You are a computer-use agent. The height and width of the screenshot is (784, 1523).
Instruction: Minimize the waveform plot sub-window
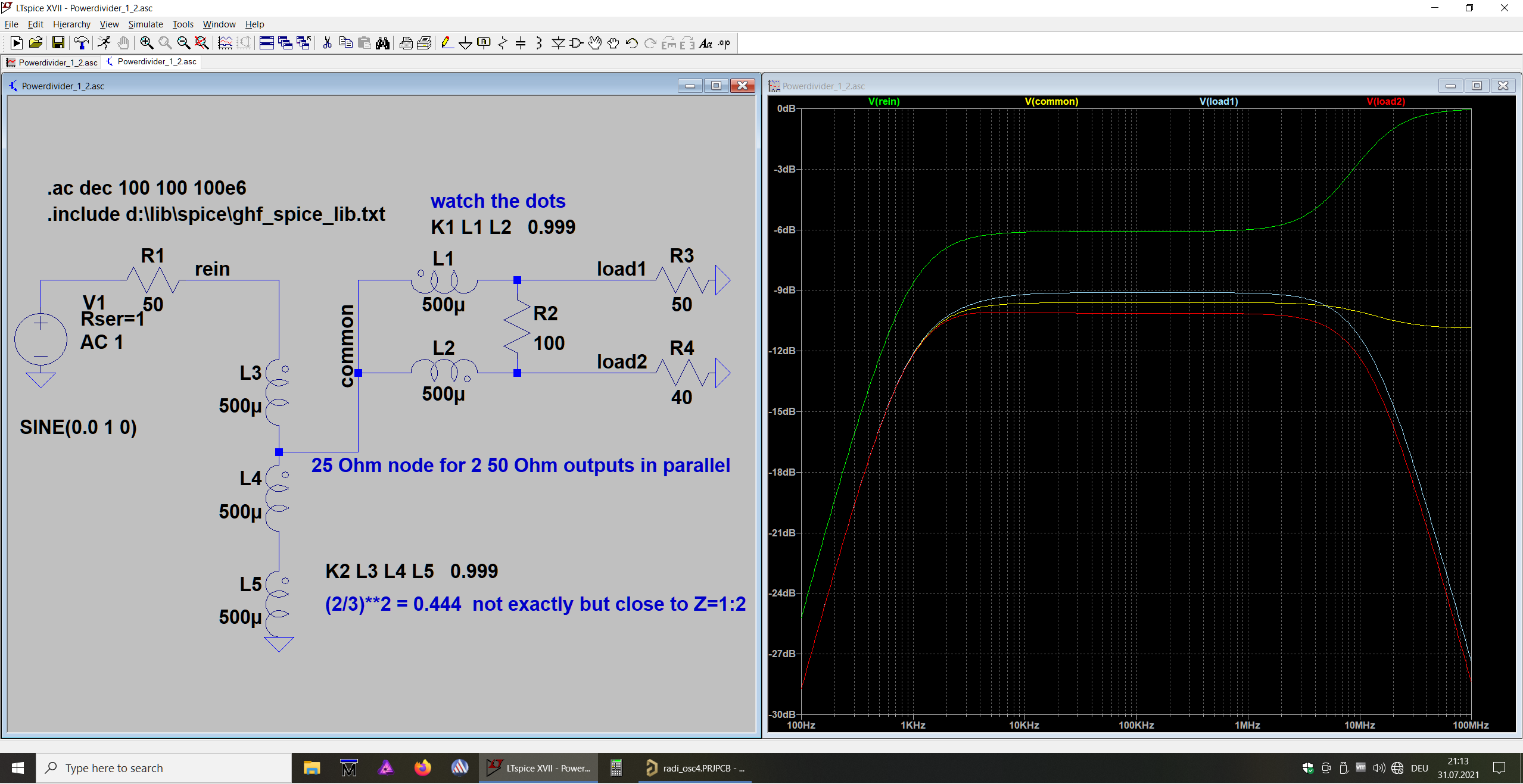click(1450, 86)
